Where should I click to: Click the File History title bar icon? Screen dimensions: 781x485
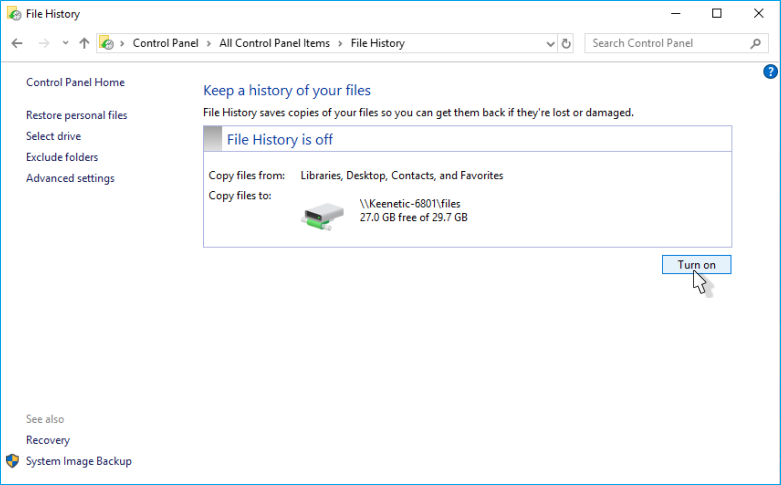(x=13, y=14)
